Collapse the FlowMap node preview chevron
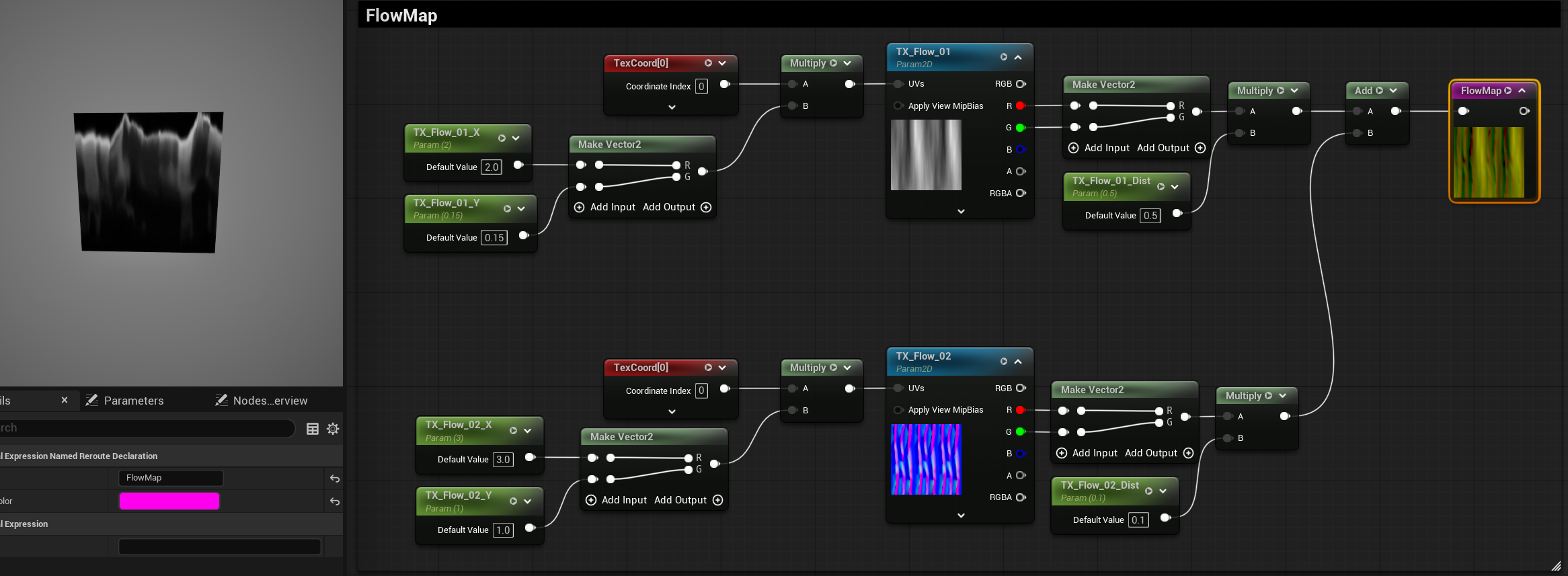1568x576 pixels. coord(1522,91)
